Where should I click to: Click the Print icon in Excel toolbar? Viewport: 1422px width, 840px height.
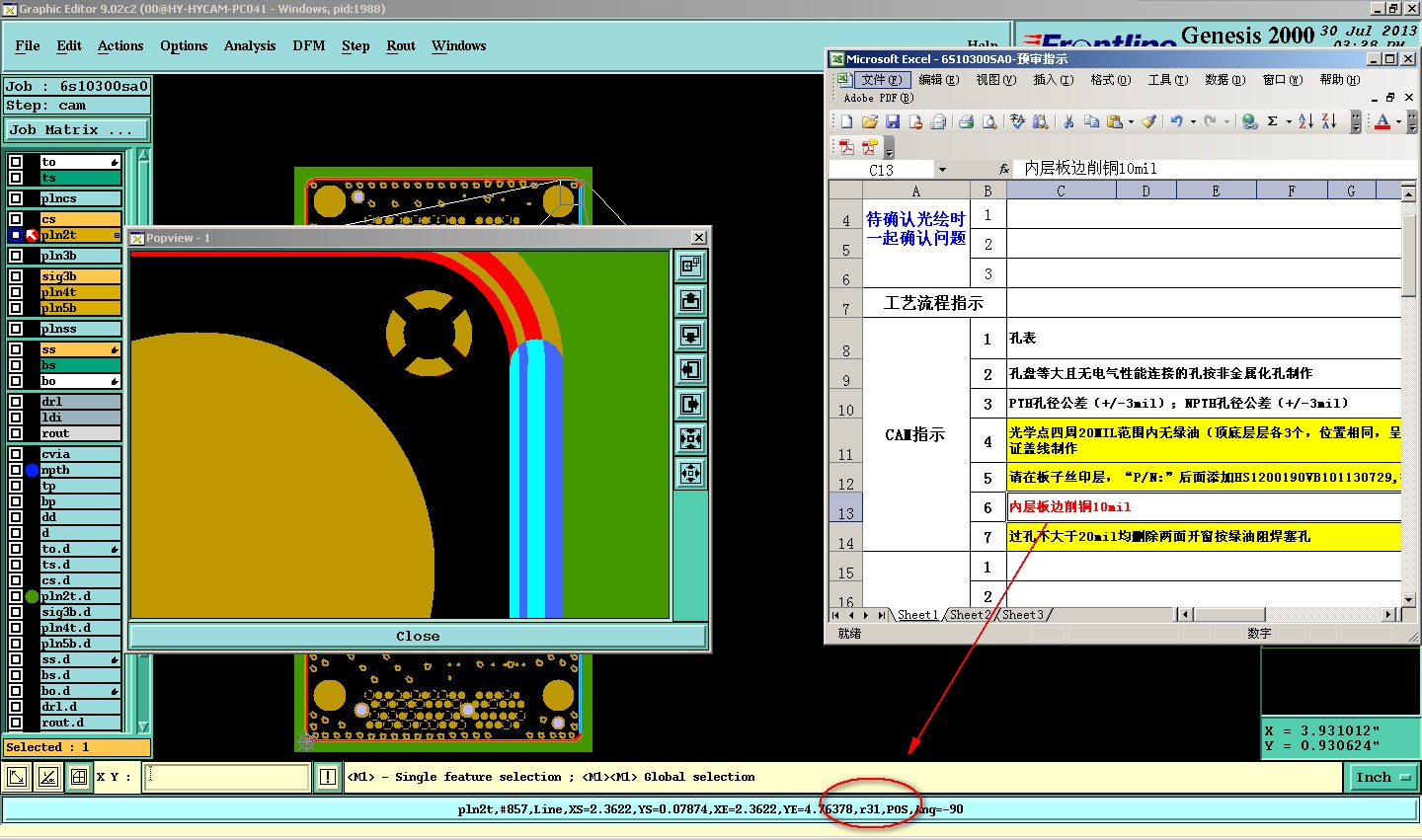point(966,121)
